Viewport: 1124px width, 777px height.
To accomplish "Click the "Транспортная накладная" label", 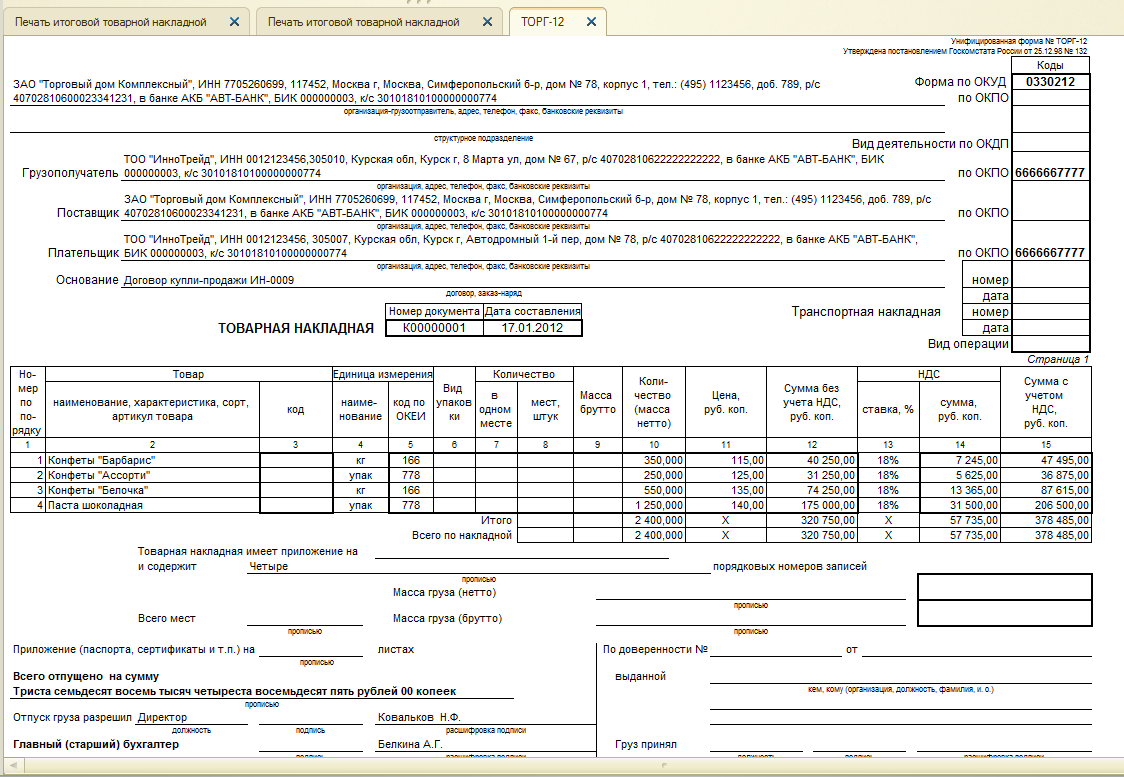I will pyautogui.click(x=866, y=312).
